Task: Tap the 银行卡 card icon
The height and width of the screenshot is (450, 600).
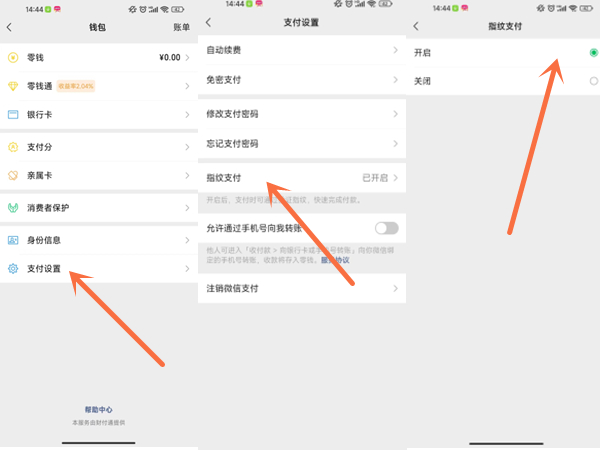Action: (x=13, y=115)
